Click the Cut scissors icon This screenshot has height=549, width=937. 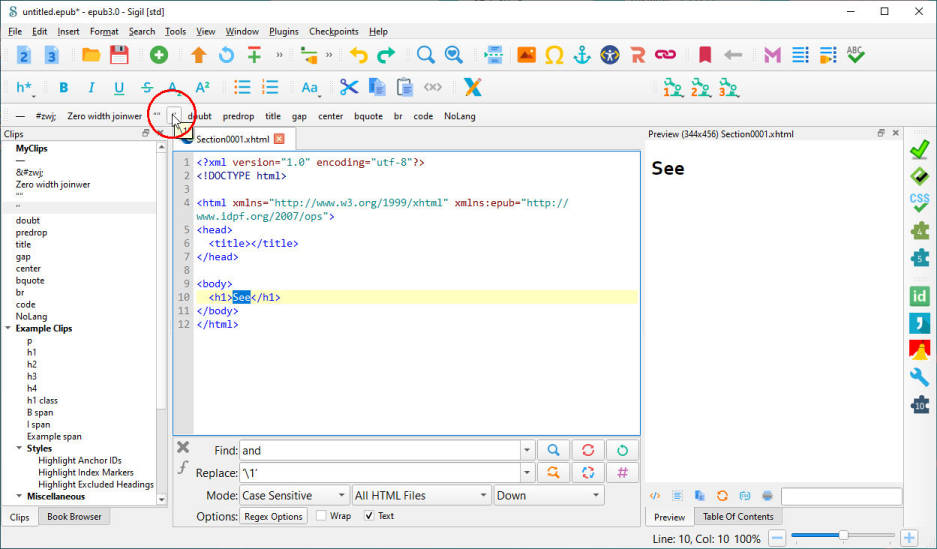coord(348,87)
